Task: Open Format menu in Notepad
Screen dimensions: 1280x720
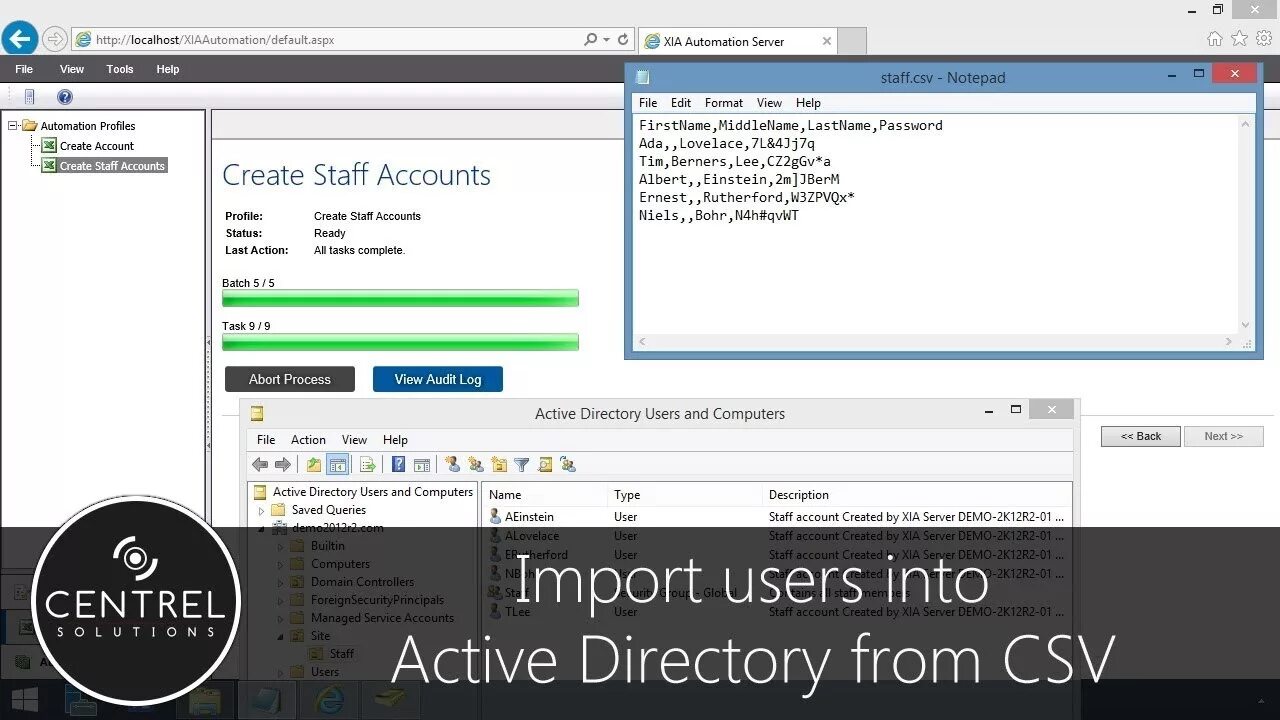Action: tap(724, 103)
